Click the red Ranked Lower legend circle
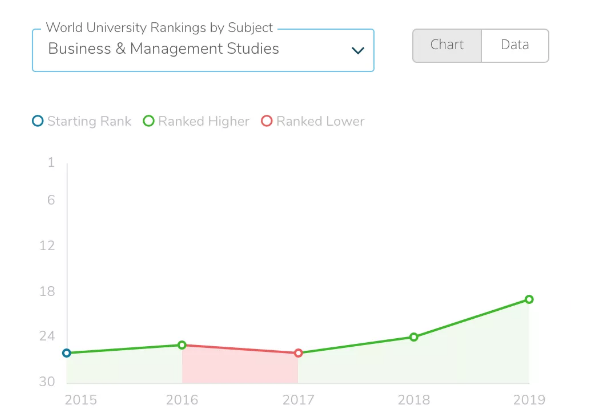 tap(267, 121)
